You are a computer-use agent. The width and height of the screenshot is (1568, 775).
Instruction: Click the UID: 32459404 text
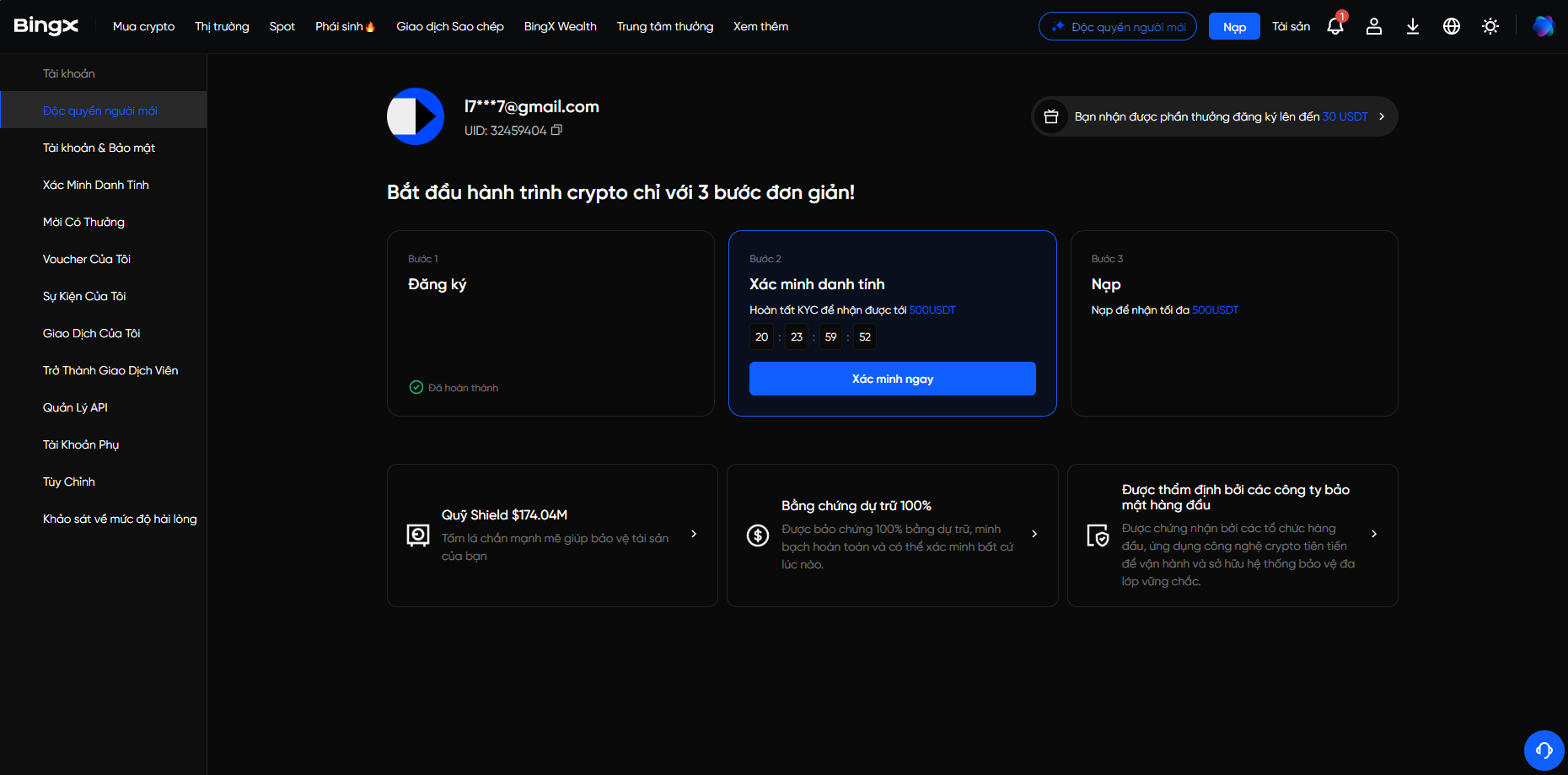pyautogui.click(x=505, y=131)
